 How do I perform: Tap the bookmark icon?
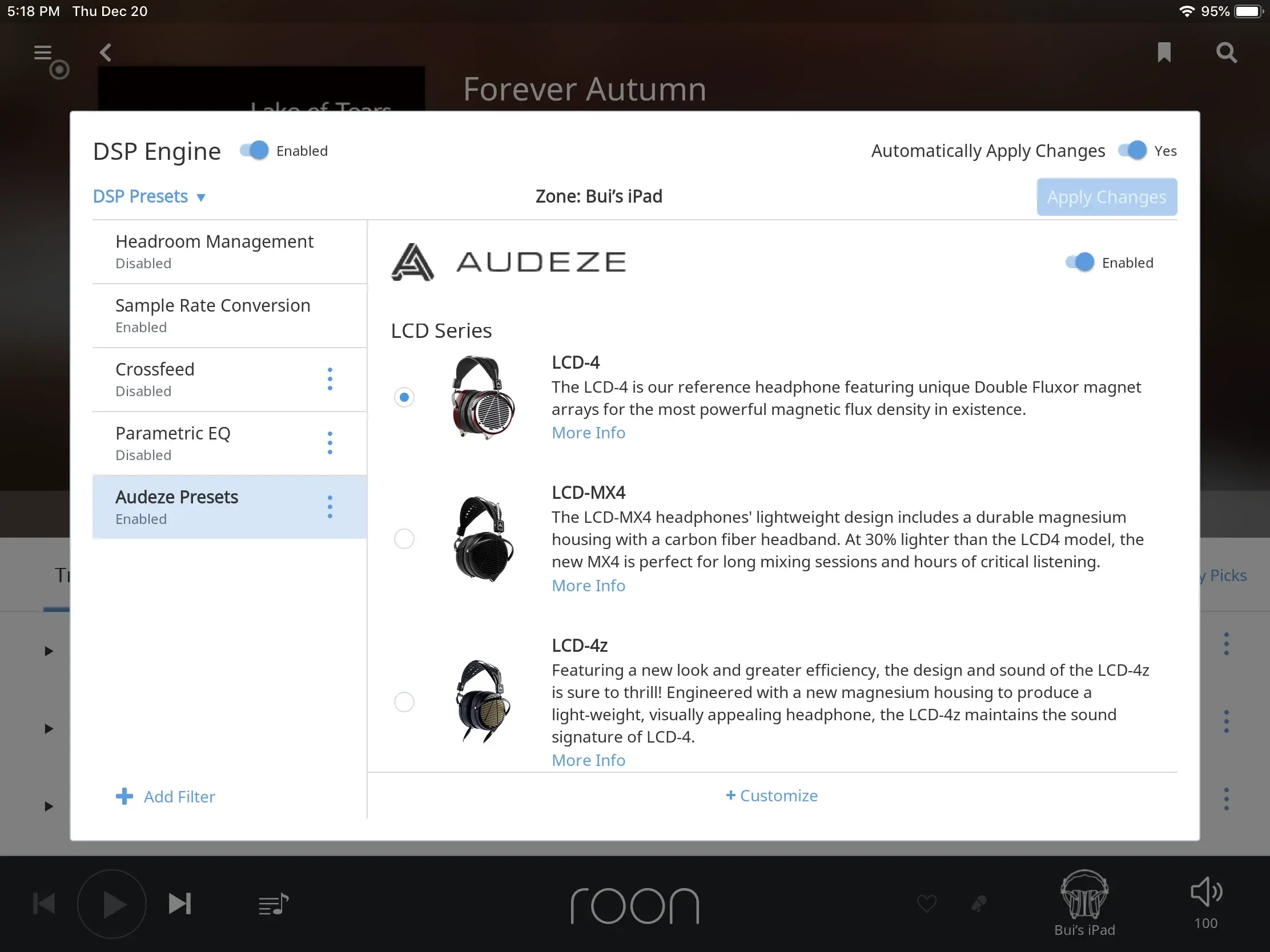[1164, 52]
